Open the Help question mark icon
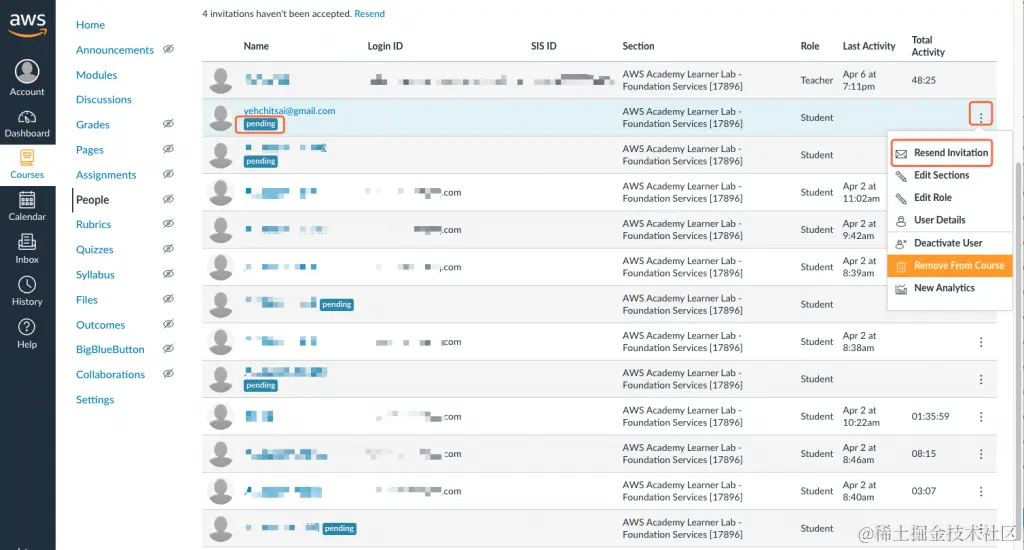The height and width of the screenshot is (550, 1024). click(x=27, y=327)
